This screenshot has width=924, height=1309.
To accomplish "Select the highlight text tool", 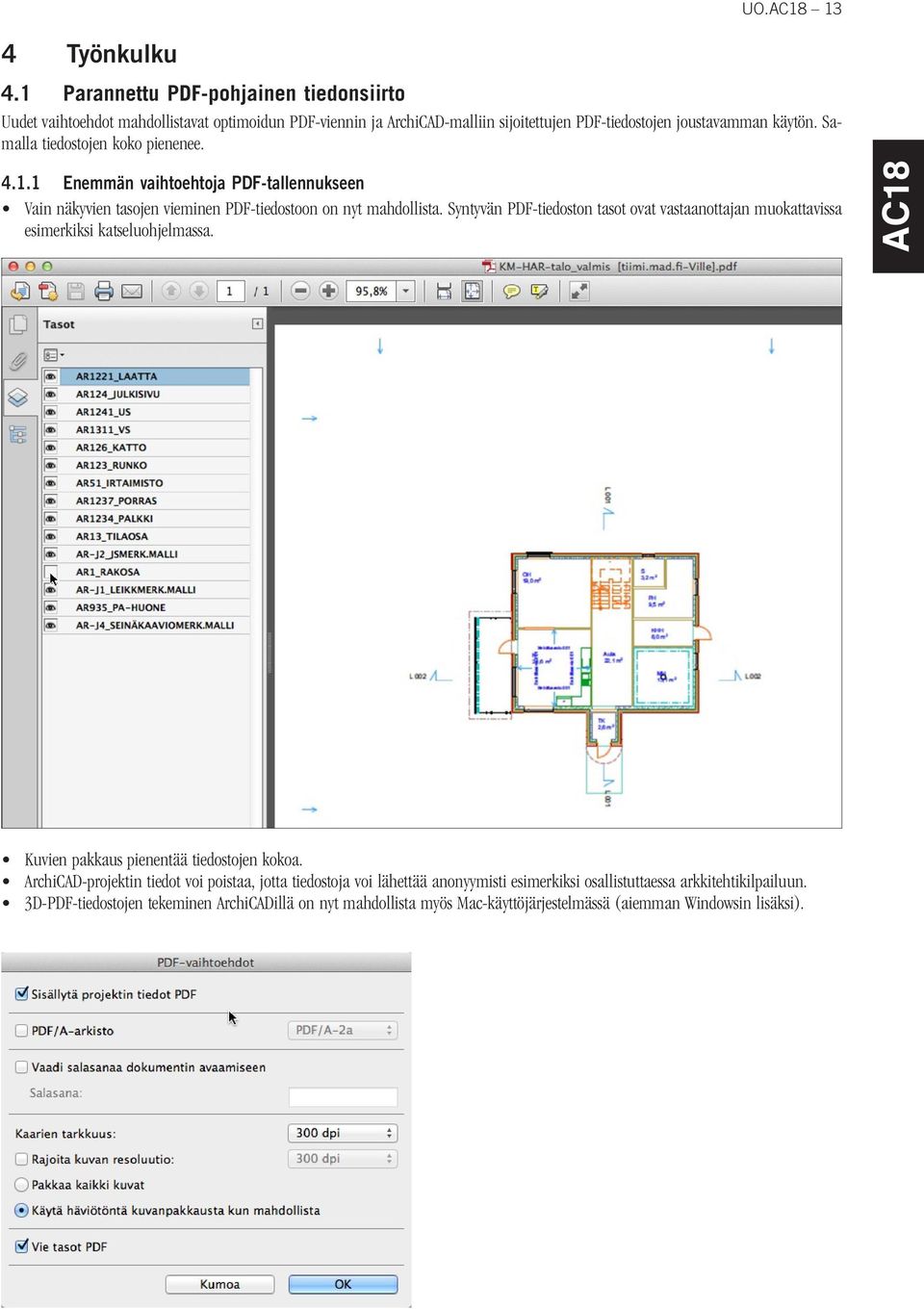I will click(x=540, y=291).
